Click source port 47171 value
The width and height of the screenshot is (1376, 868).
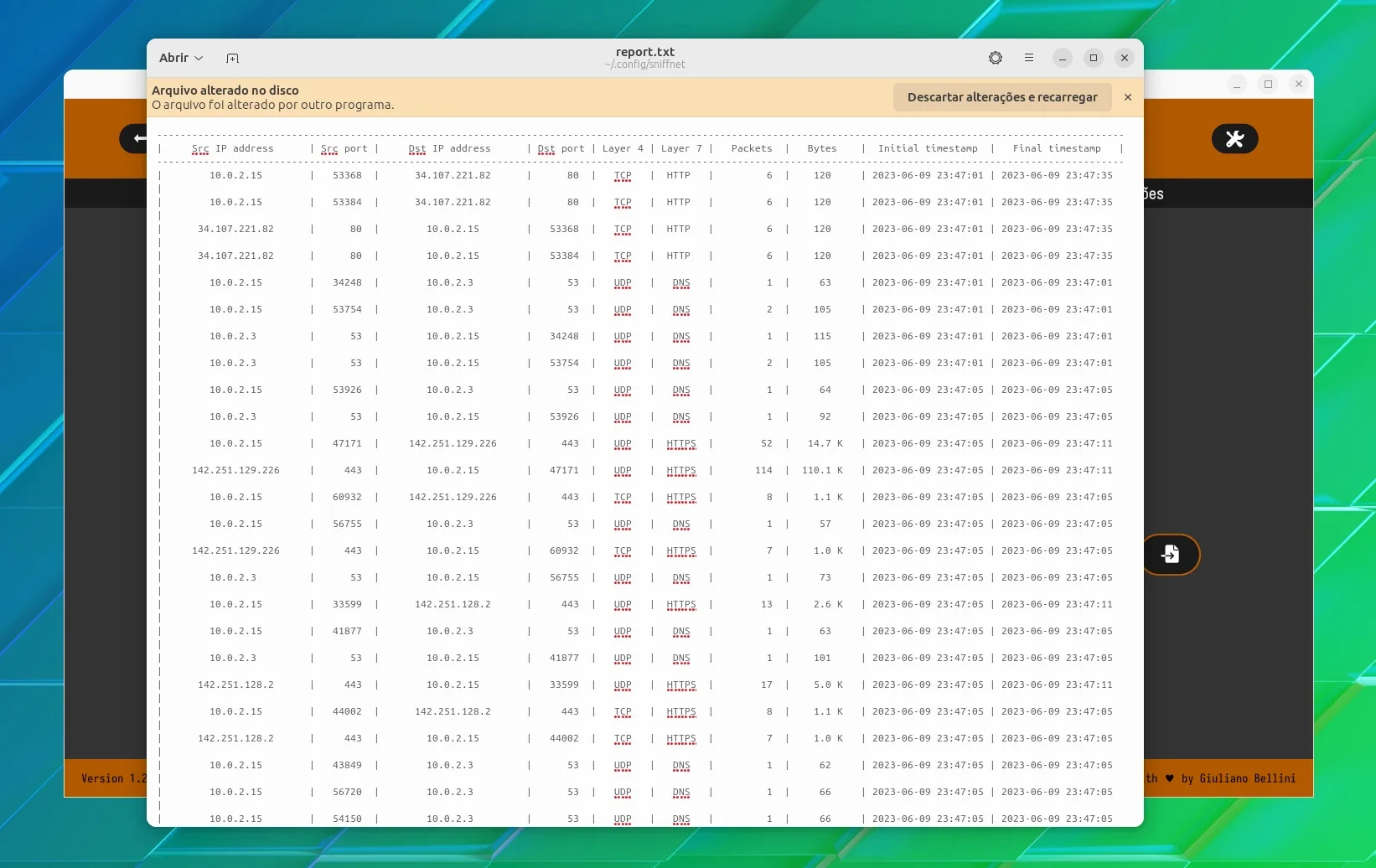(x=347, y=443)
